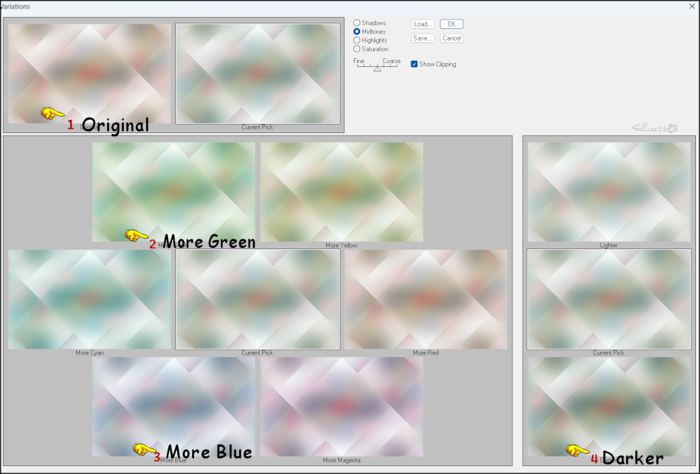This screenshot has width=700, height=474.
Task: Click the Darker thumbnail
Action: click(608, 406)
